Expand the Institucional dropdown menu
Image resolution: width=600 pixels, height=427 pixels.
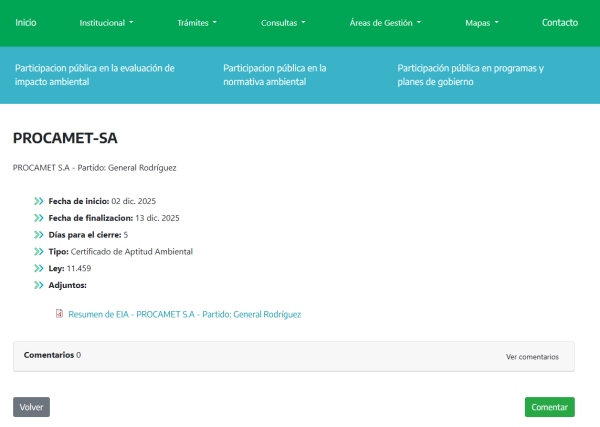[x=105, y=22]
